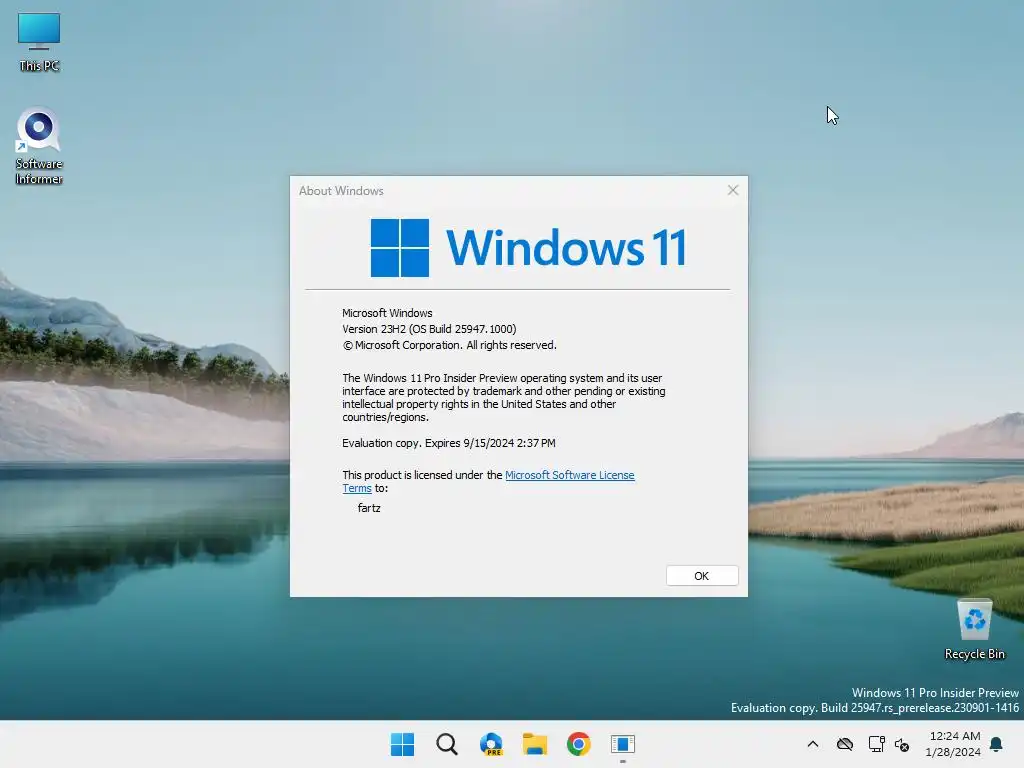Show hidden system tray icons
The width and height of the screenshot is (1024, 768).
click(813, 744)
